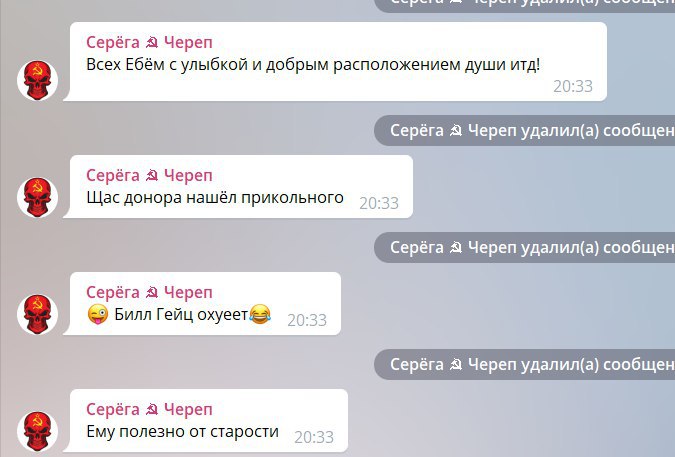Open sender name above 'Ему полезно от старости'

149,409
